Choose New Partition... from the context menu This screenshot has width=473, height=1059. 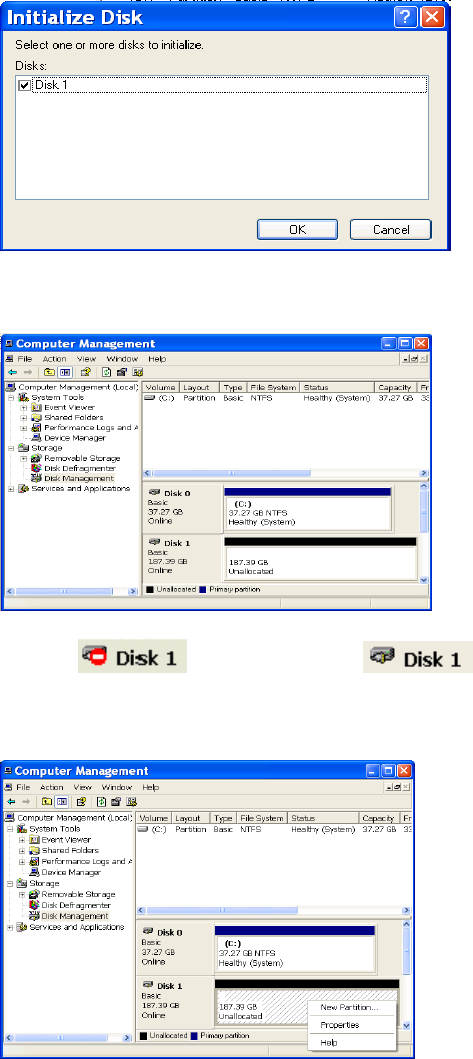pyautogui.click(x=349, y=1007)
